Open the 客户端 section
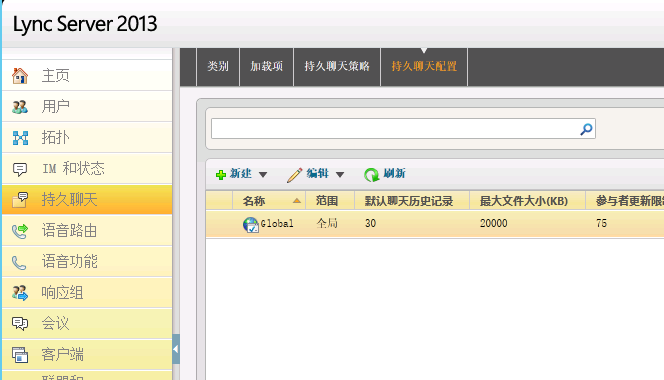 coord(87,355)
